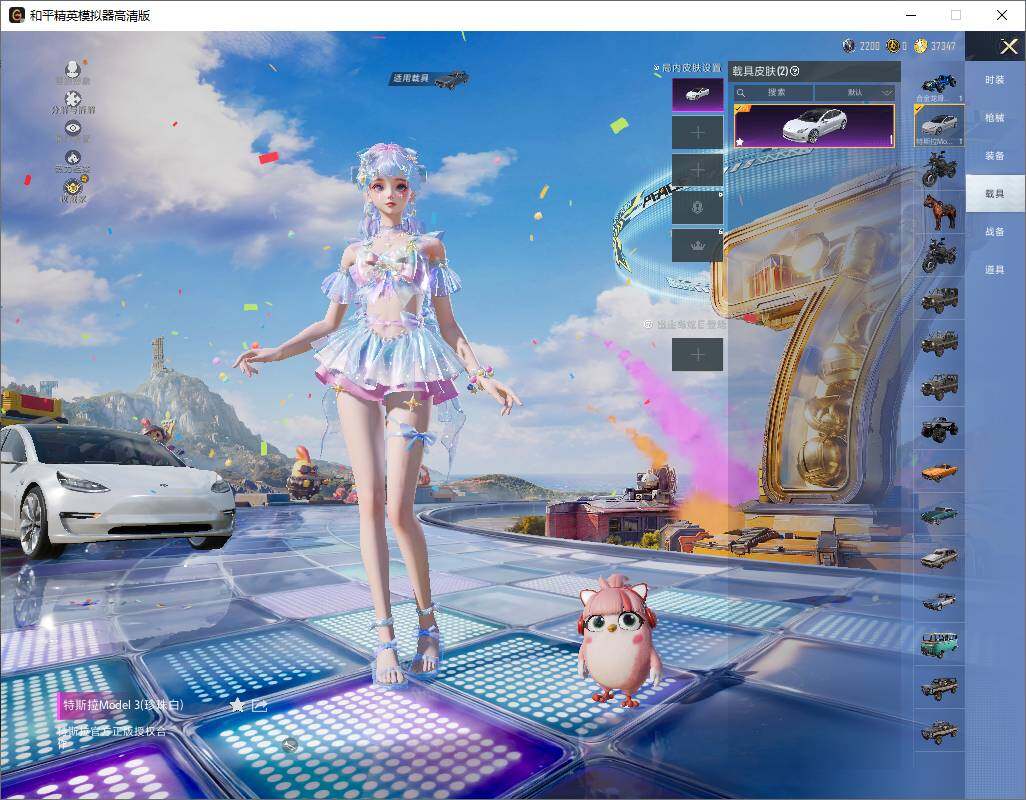The width and height of the screenshot is (1026, 800).
Task: Select the black monster truck vehicle
Action: coord(939,428)
